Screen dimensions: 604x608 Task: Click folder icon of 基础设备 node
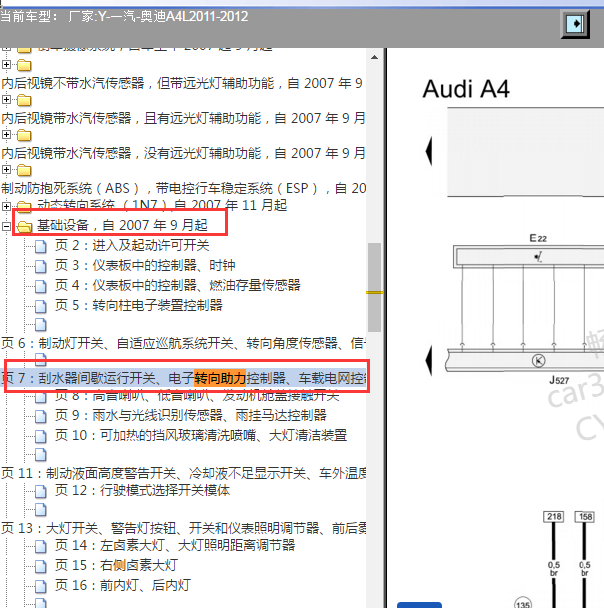pos(24,226)
